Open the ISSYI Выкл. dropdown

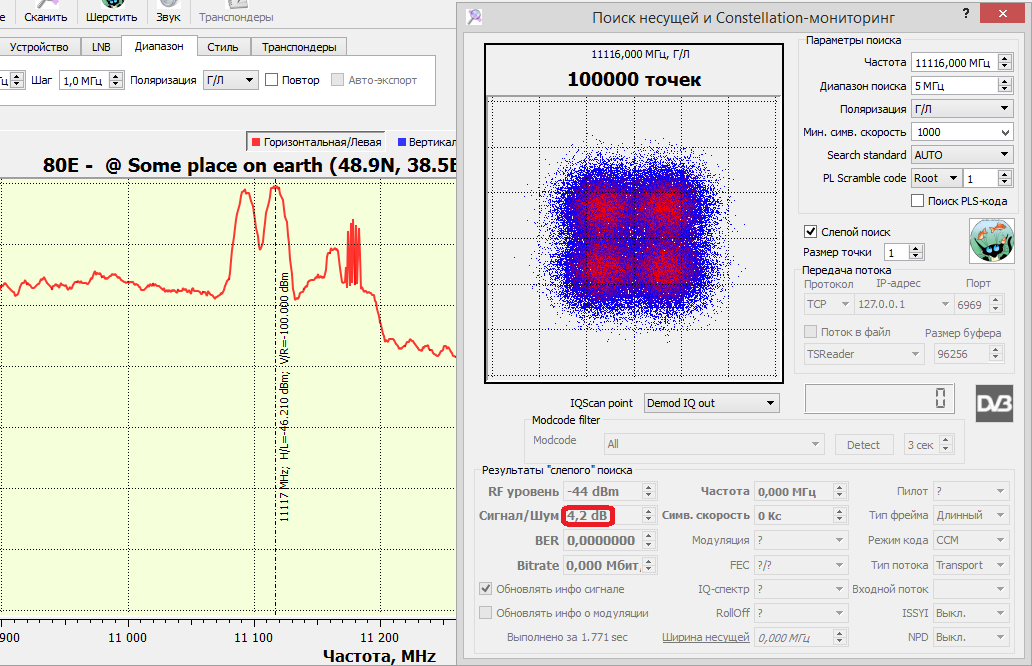click(x=971, y=613)
